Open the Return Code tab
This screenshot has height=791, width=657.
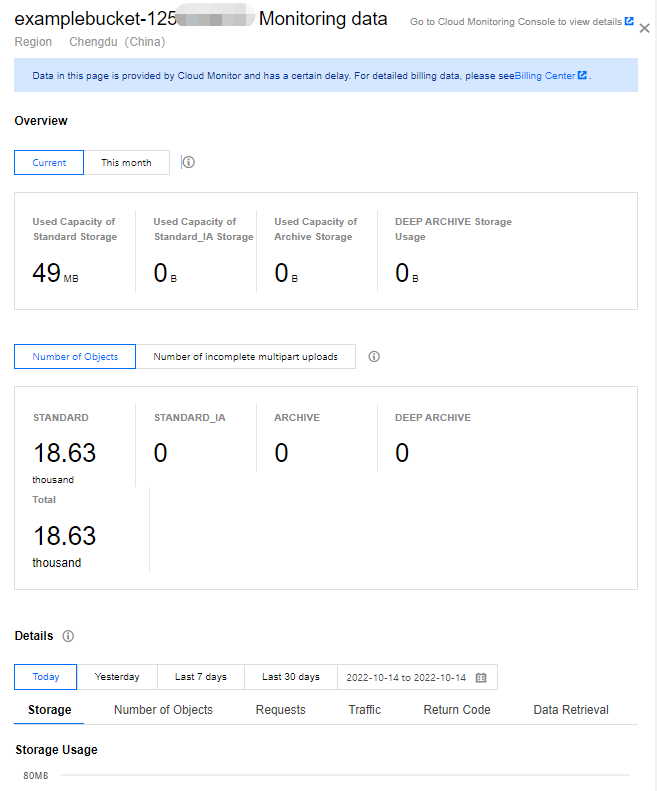[457, 710]
